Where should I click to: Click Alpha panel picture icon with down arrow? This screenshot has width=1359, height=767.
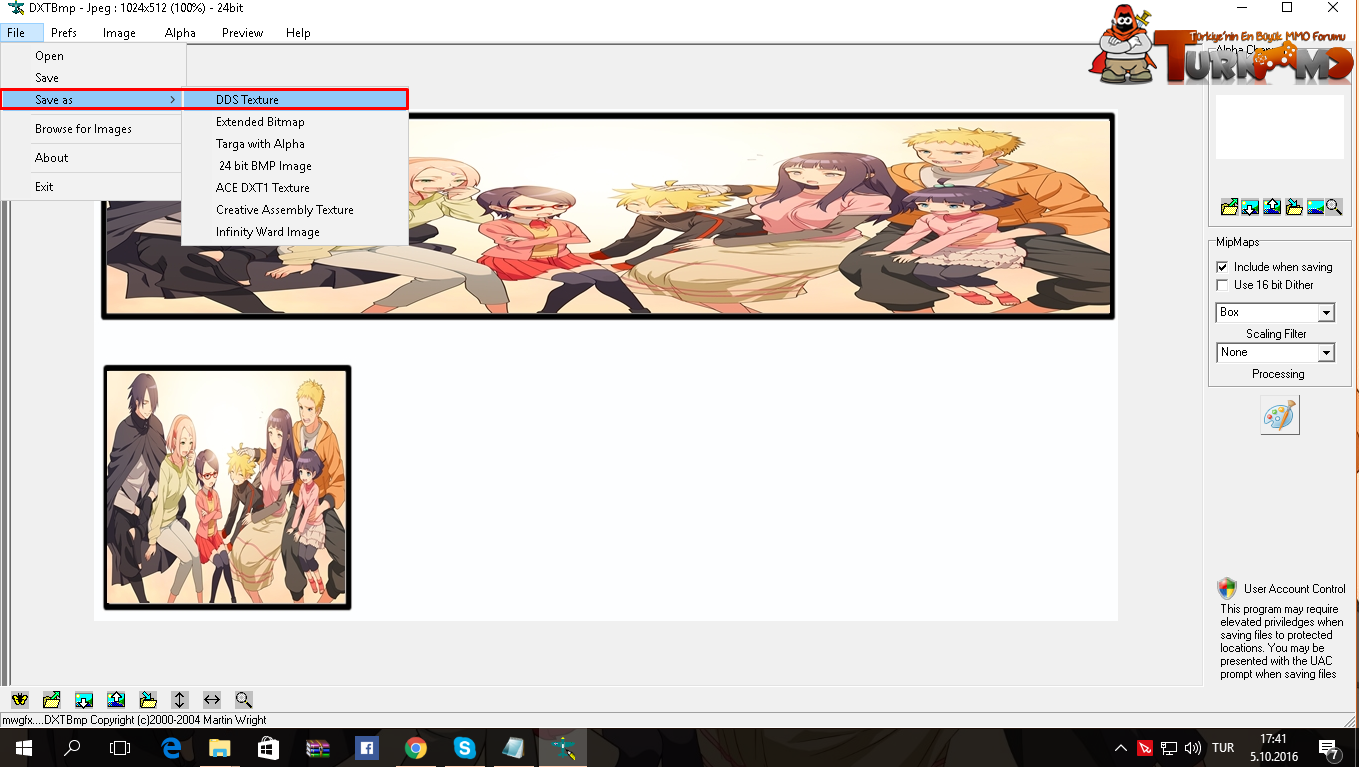tap(1250, 207)
